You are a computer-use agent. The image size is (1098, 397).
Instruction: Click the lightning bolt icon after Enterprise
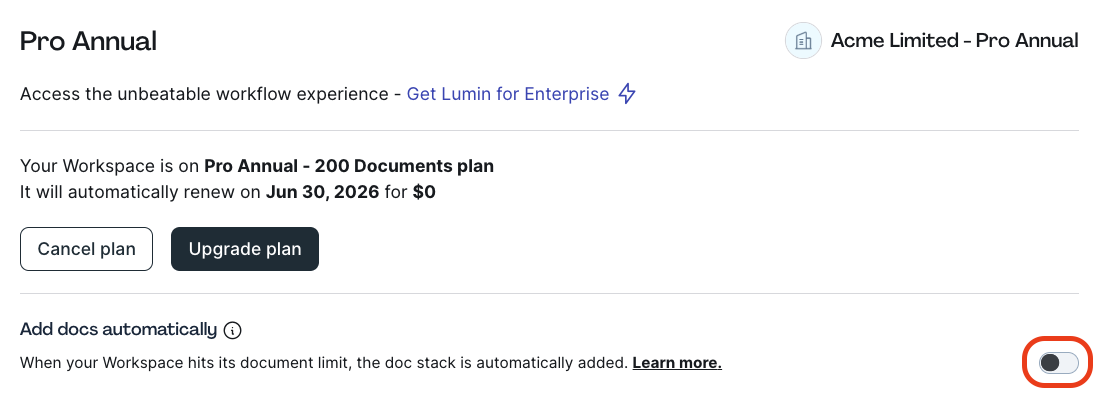pyautogui.click(x=627, y=94)
